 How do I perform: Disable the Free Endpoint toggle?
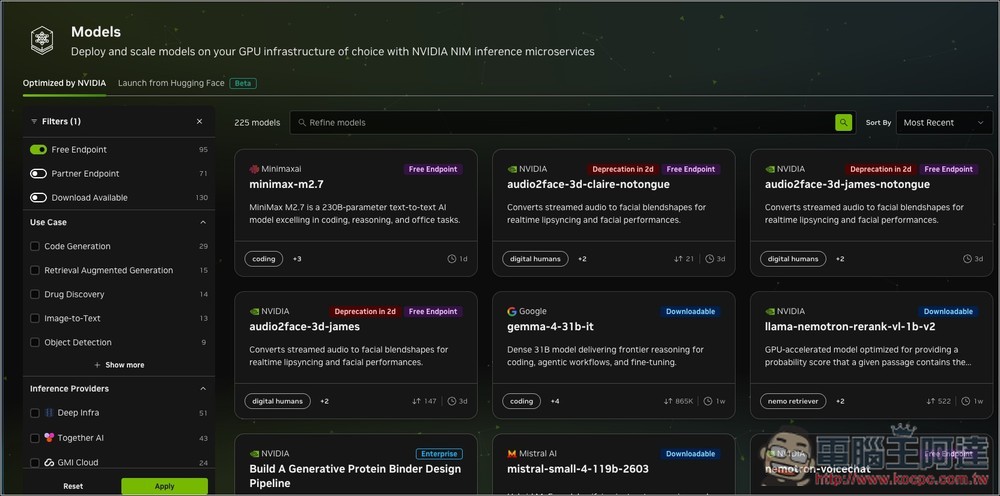pyautogui.click(x=38, y=149)
